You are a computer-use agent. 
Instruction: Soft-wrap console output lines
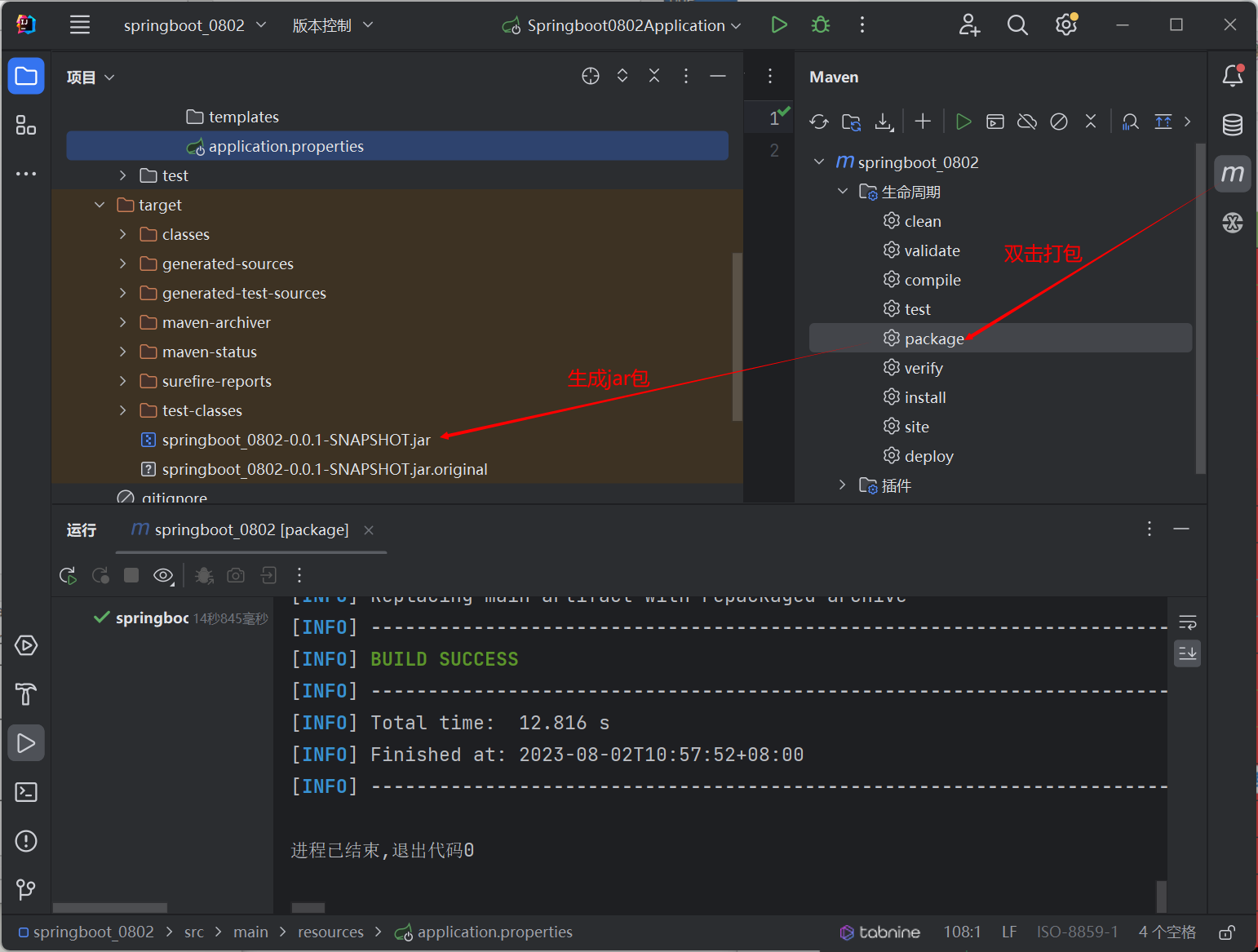pos(1187,622)
